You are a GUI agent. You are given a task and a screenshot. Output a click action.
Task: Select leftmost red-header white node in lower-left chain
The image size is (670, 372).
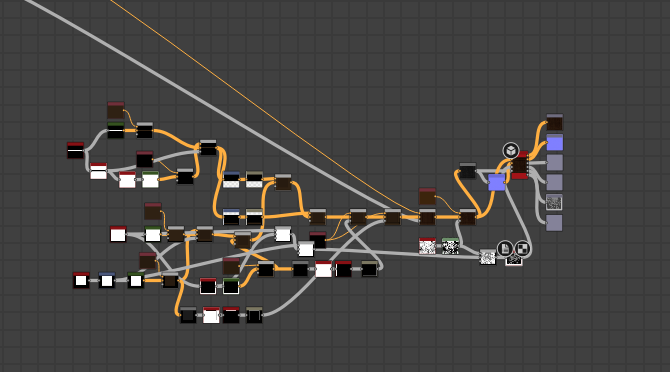pyautogui.click(x=81, y=280)
